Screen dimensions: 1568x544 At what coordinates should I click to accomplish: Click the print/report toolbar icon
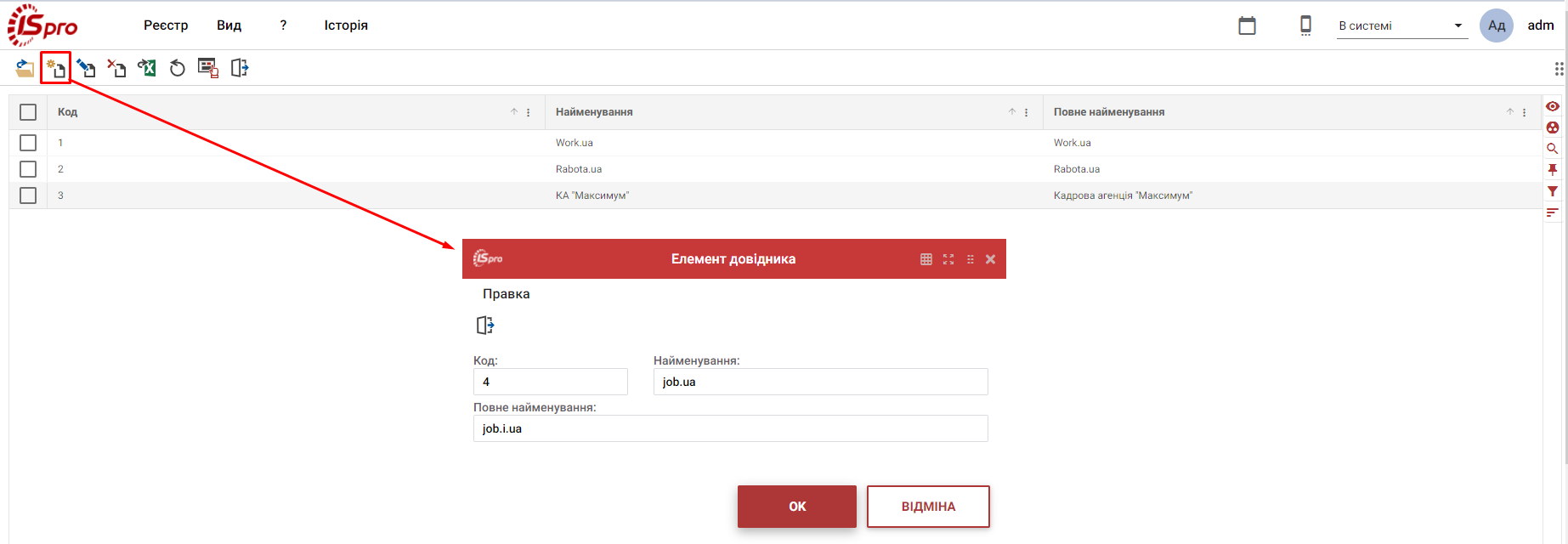pos(208,68)
